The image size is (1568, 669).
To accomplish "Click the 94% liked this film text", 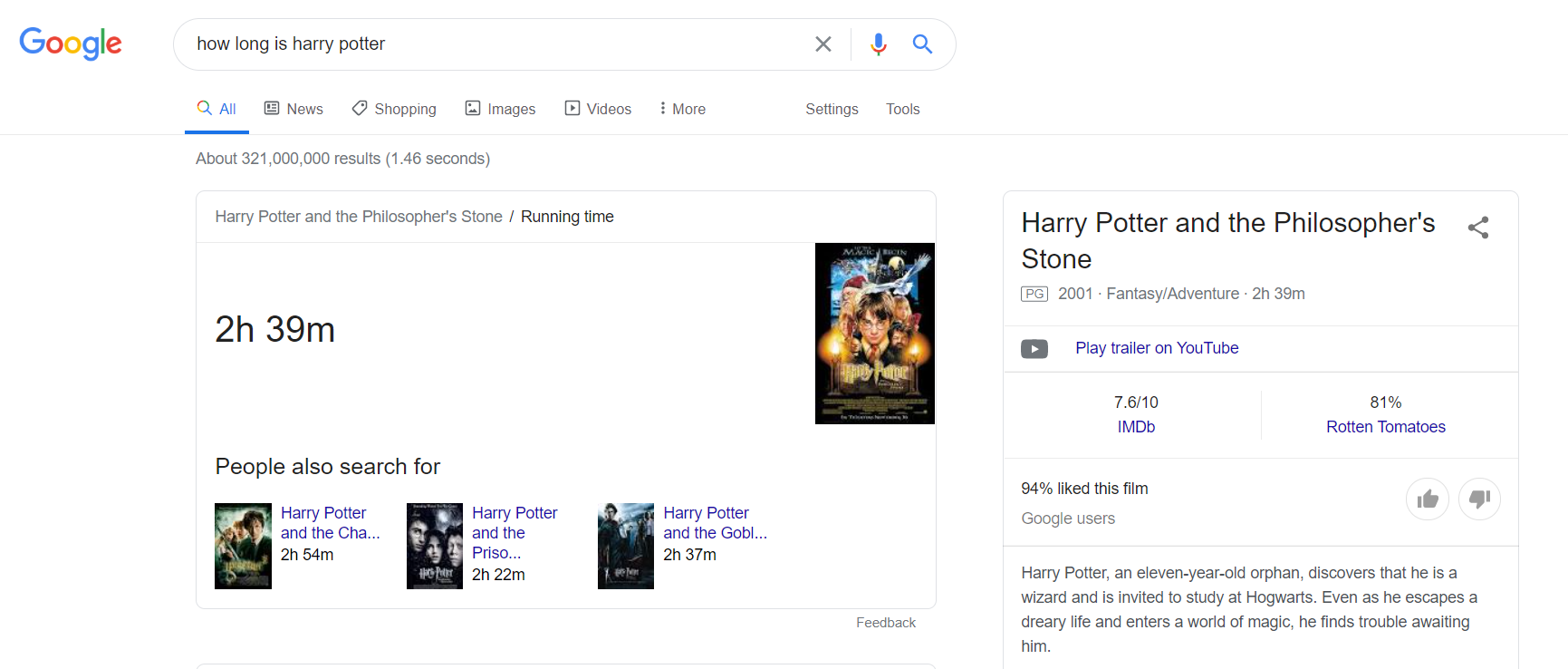I will coord(1084,489).
